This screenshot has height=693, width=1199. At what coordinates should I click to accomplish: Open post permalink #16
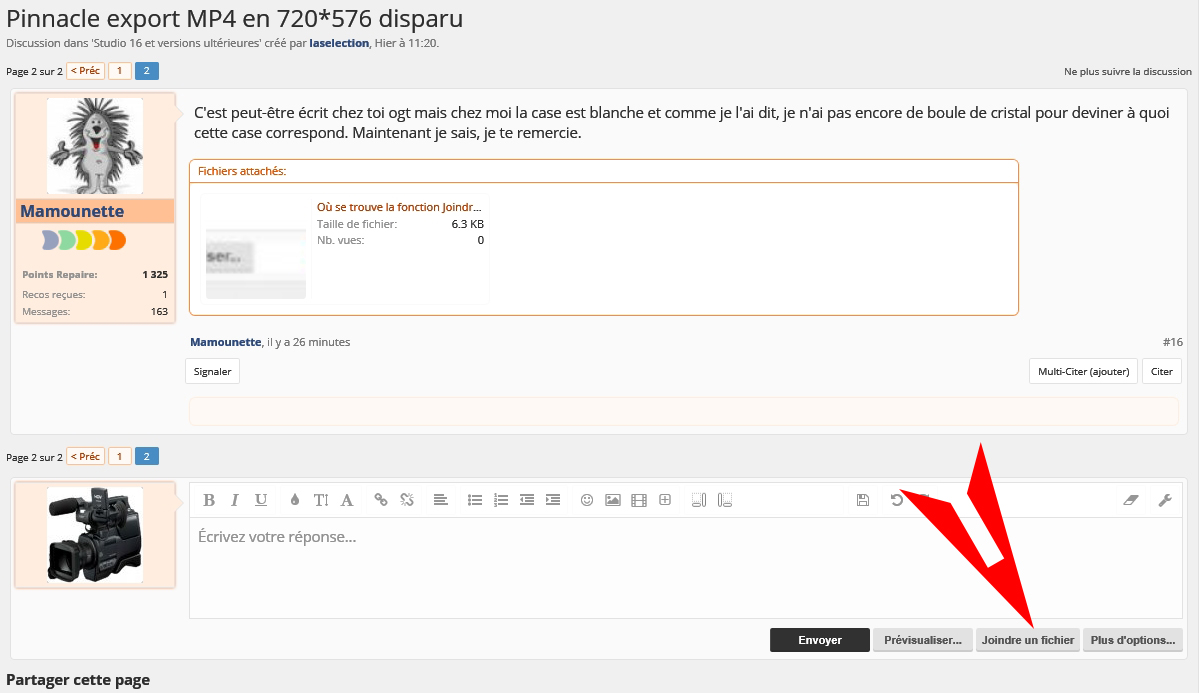[1172, 343]
